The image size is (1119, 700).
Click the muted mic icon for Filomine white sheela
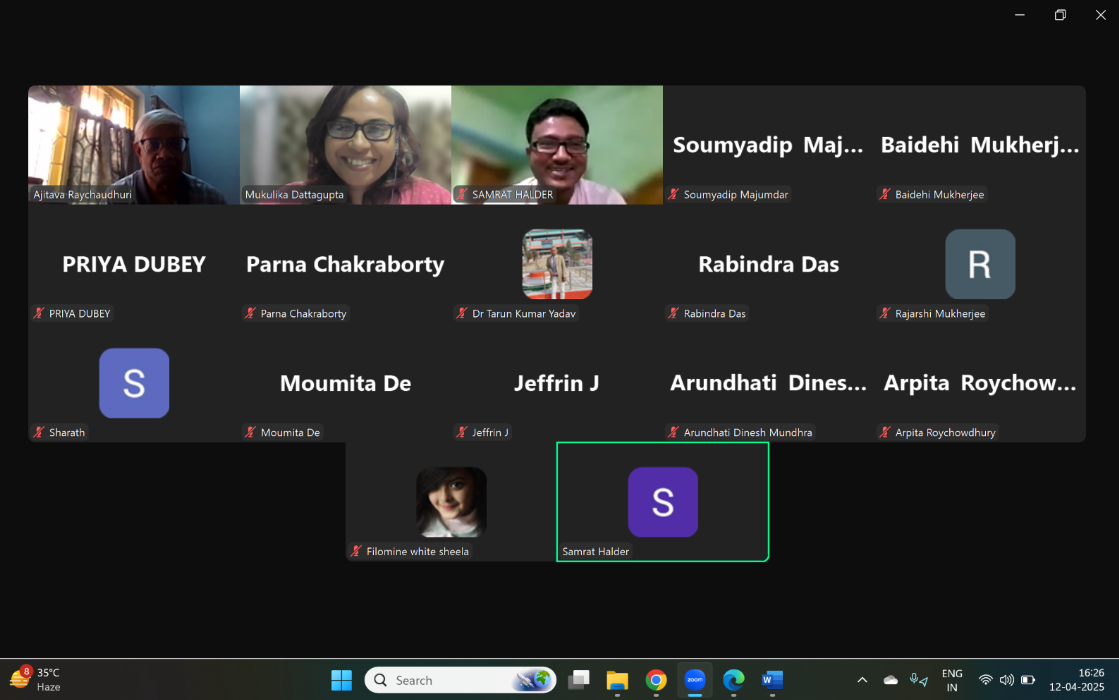(357, 552)
